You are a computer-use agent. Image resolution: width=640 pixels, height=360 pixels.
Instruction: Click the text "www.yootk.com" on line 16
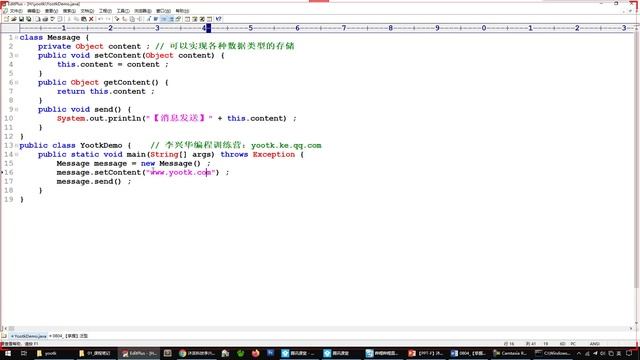[x=180, y=172]
